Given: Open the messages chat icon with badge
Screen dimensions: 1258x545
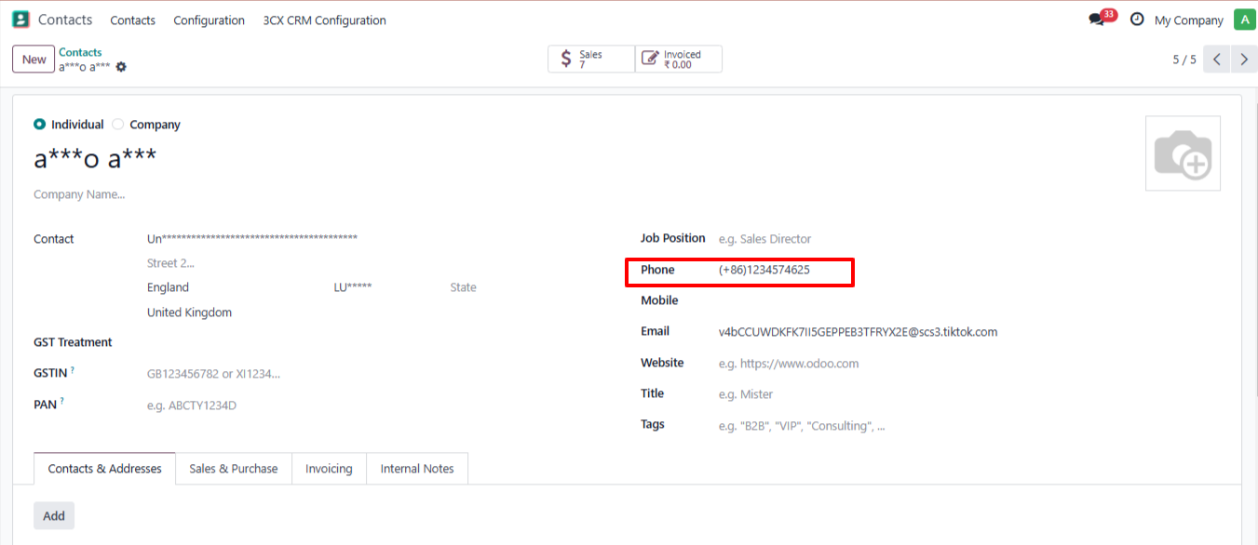Looking at the screenshot, I should point(1098,20).
